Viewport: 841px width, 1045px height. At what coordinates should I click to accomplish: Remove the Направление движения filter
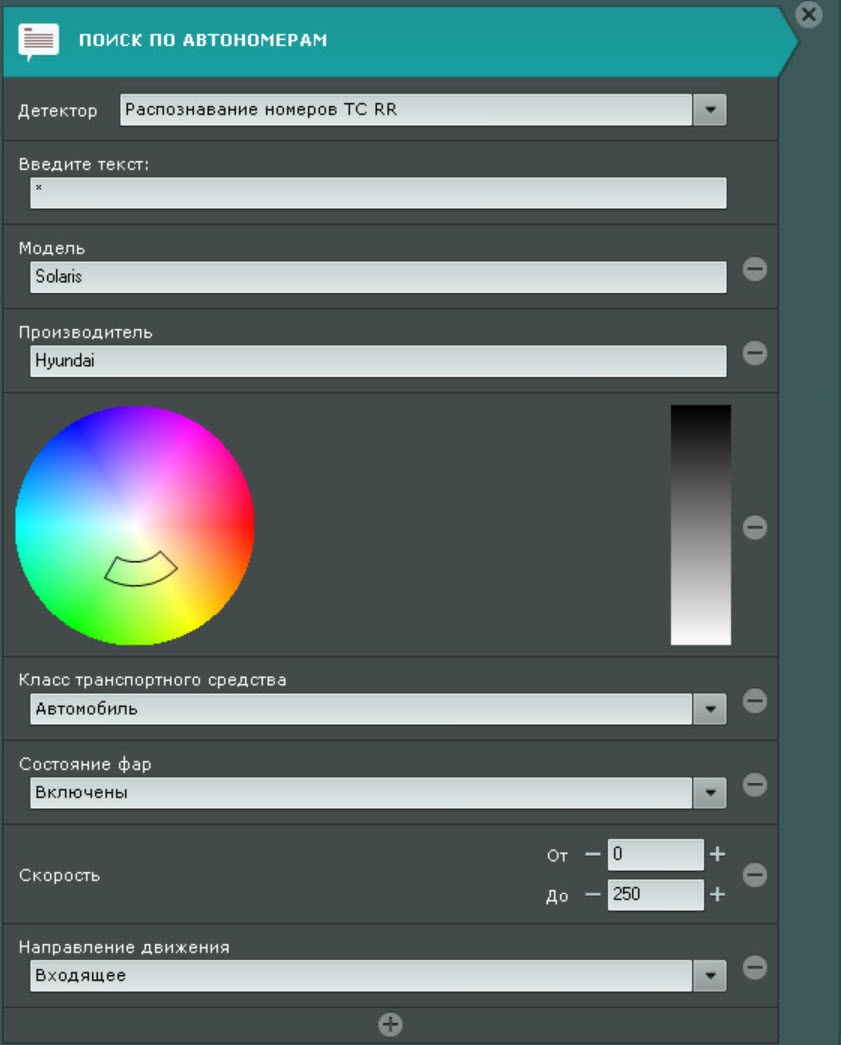click(x=755, y=968)
